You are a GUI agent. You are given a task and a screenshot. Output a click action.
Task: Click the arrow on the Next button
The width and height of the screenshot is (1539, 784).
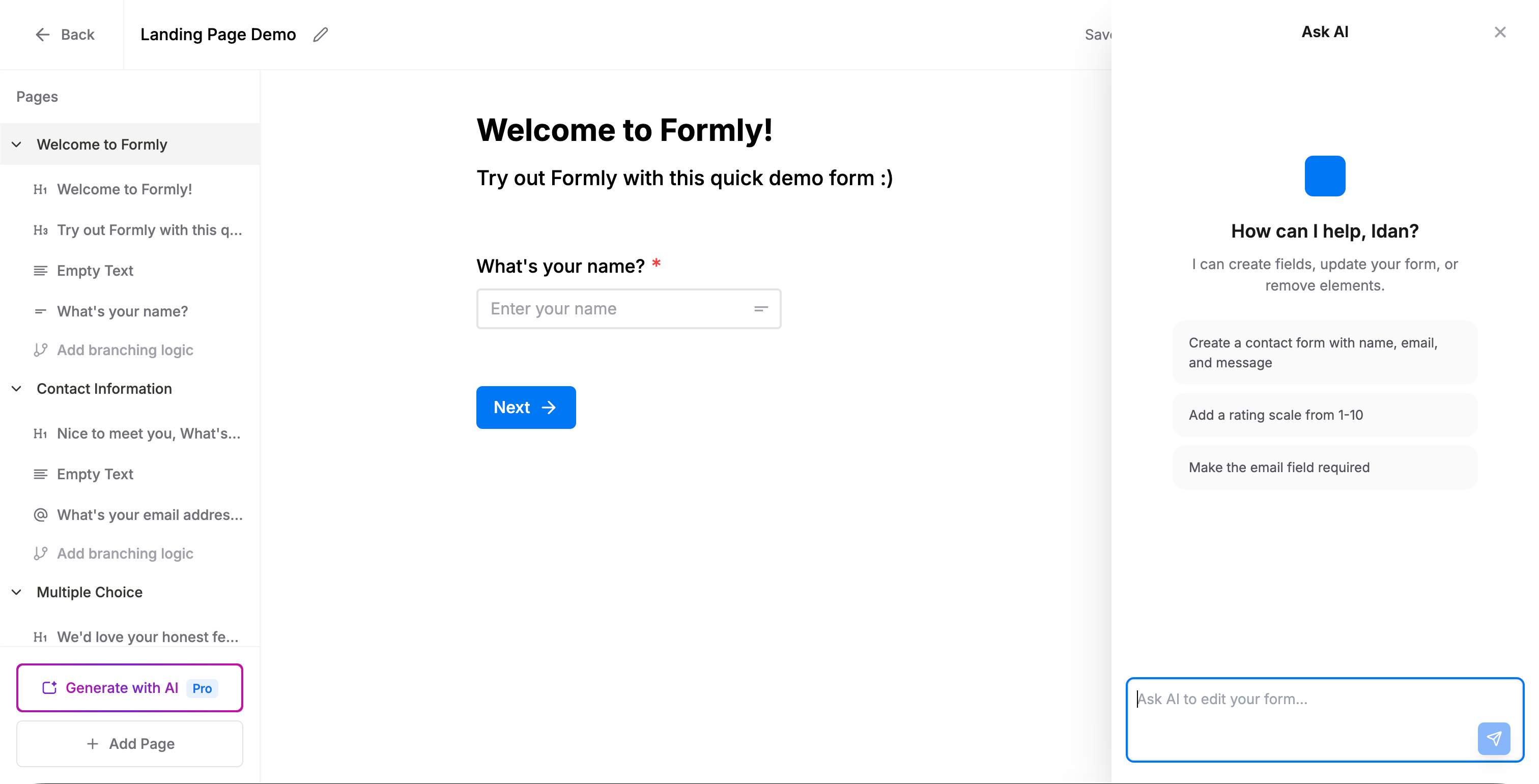click(549, 407)
